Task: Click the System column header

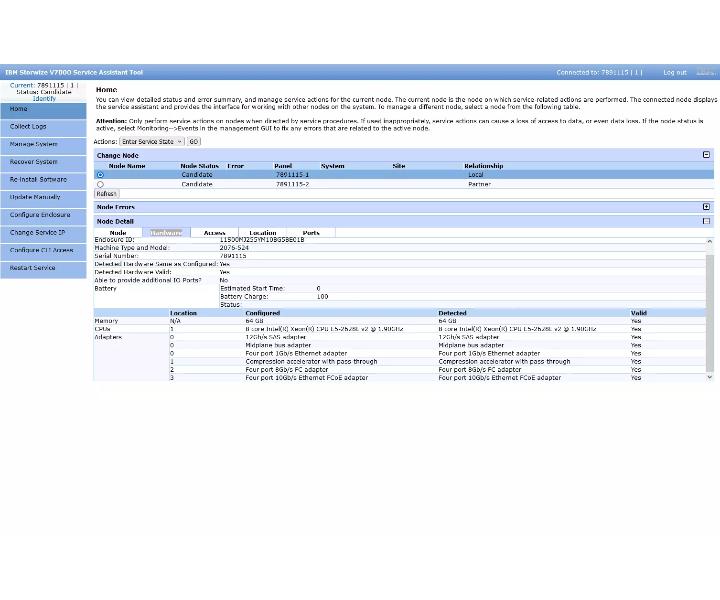Action: click(x=332, y=166)
